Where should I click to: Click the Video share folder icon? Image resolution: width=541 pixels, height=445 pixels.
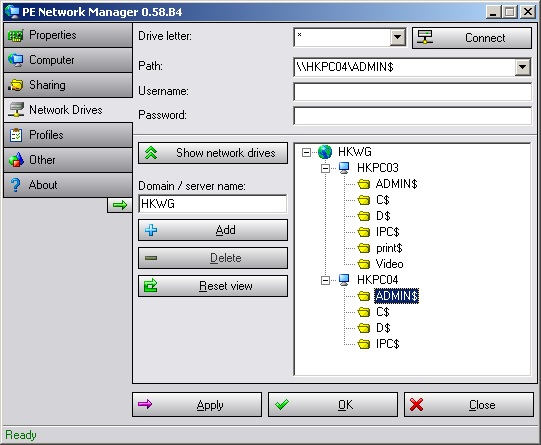[x=364, y=264]
